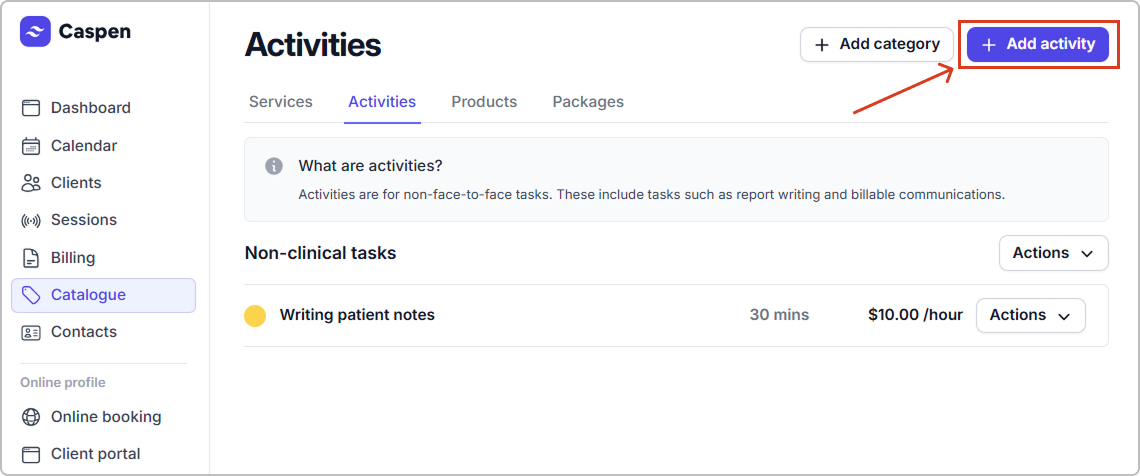Click the Clients people icon
This screenshot has height=476, width=1140.
(x=31, y=183)
